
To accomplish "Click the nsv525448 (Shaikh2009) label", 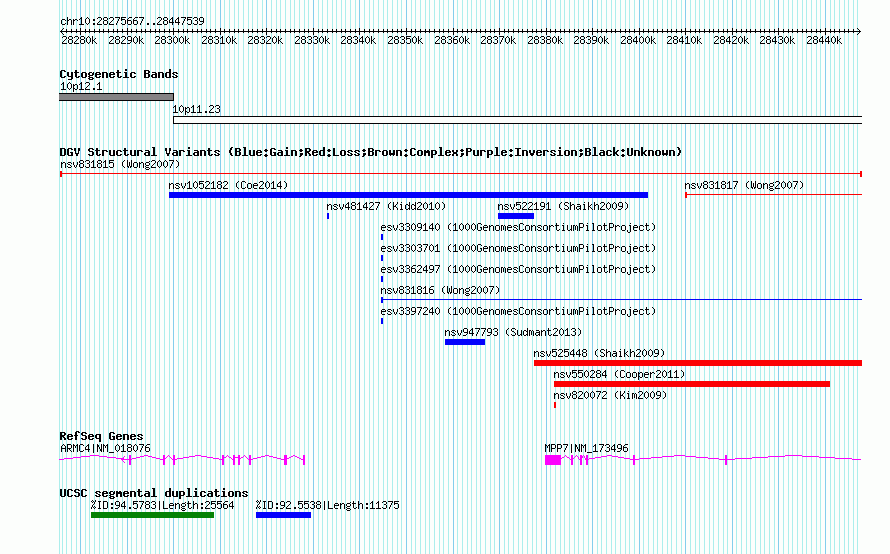I will coord(599,353).
